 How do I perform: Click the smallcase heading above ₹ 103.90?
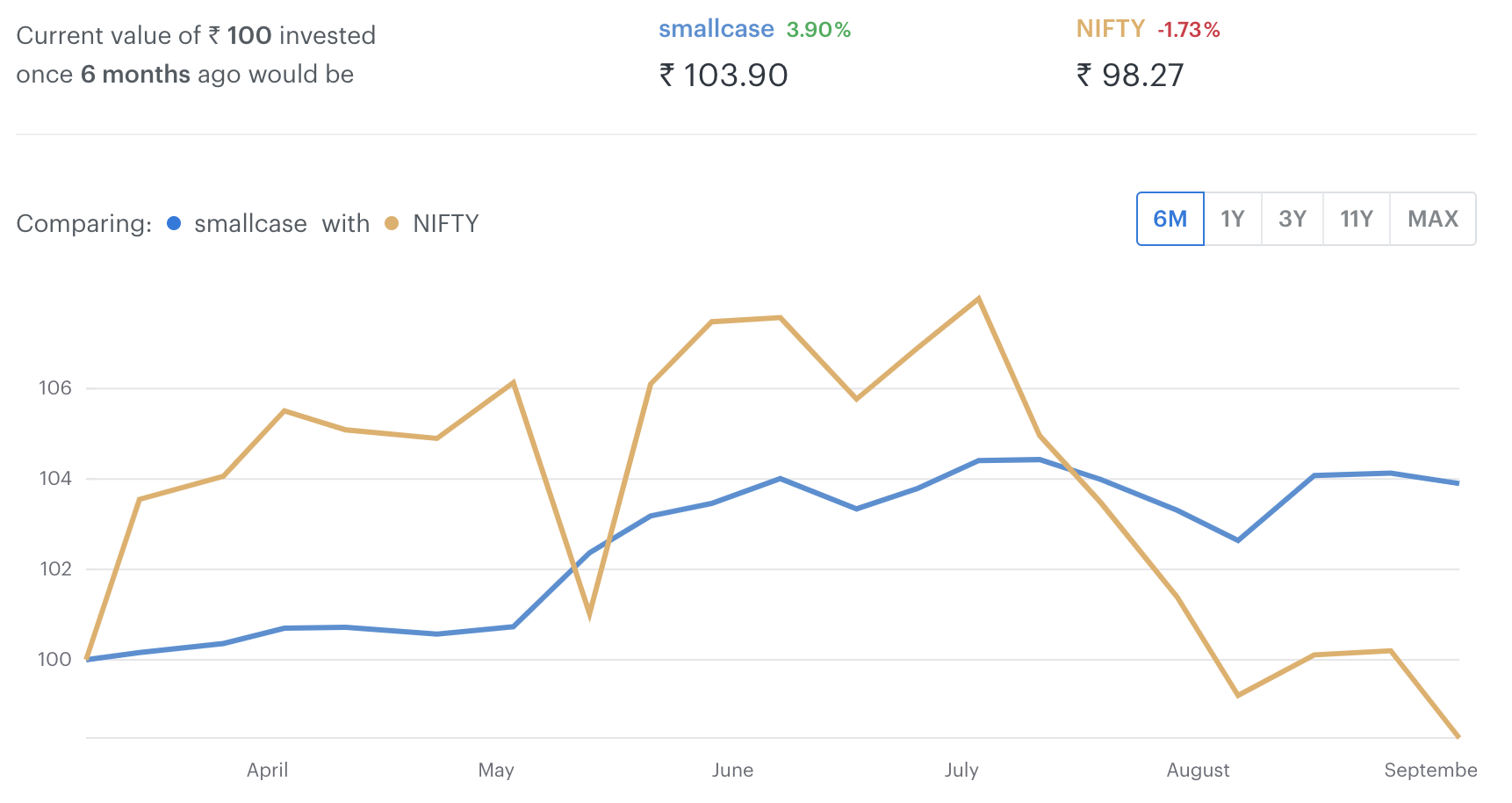pyautogui.click(x=716, y=29)
